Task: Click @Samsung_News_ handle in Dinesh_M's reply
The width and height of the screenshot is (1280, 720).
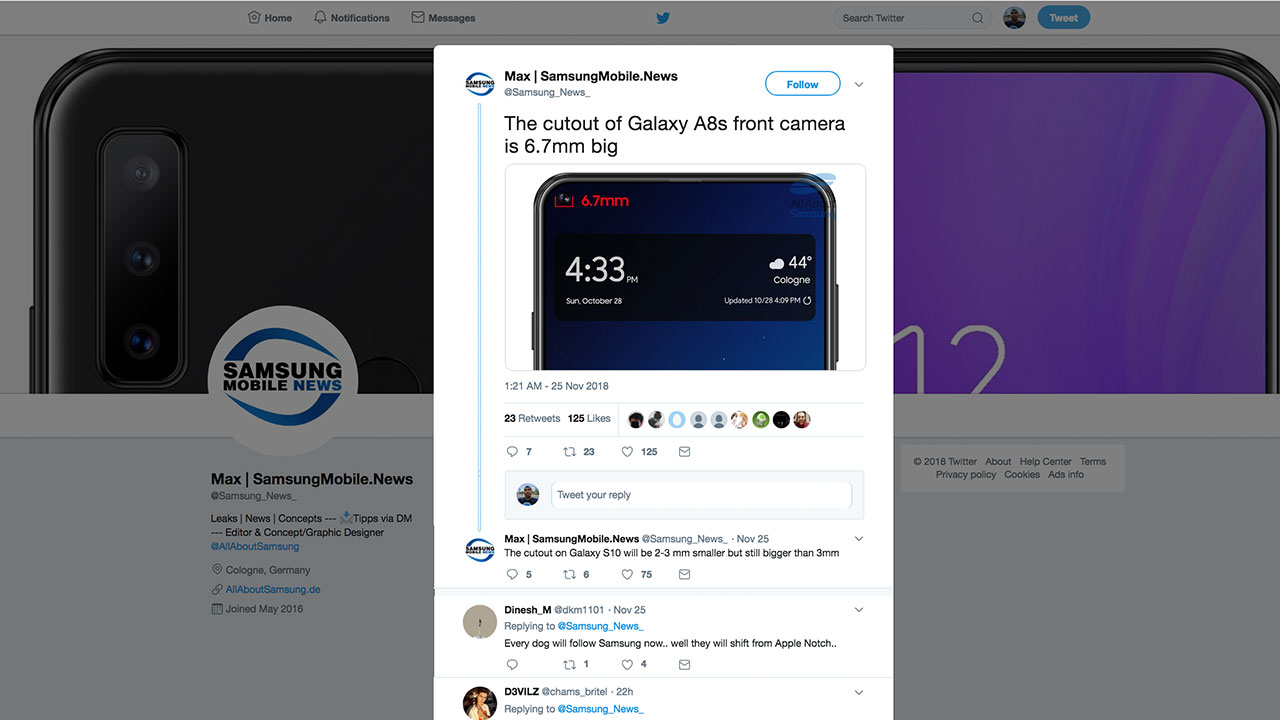Action: tap(600, 627)
